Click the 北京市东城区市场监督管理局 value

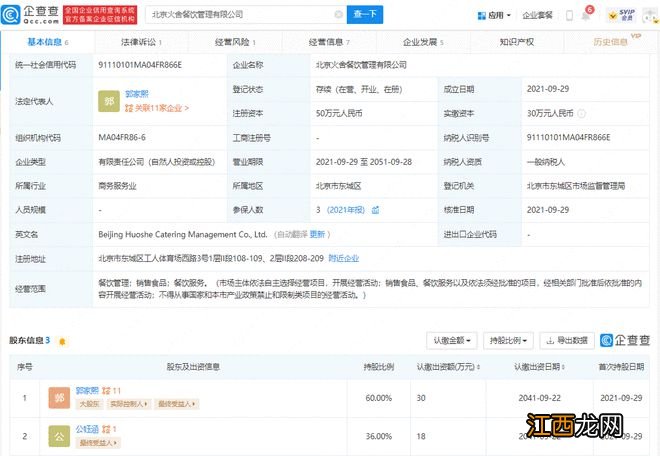pos(576,186)
